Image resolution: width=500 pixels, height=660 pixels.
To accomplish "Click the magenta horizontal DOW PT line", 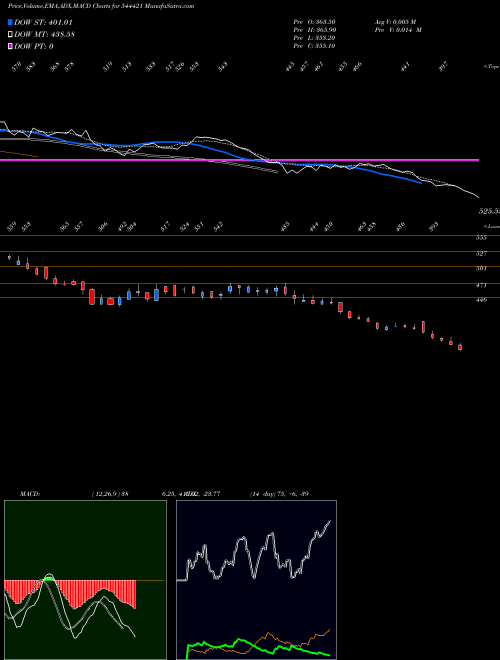I will click(x=239, y=160).
